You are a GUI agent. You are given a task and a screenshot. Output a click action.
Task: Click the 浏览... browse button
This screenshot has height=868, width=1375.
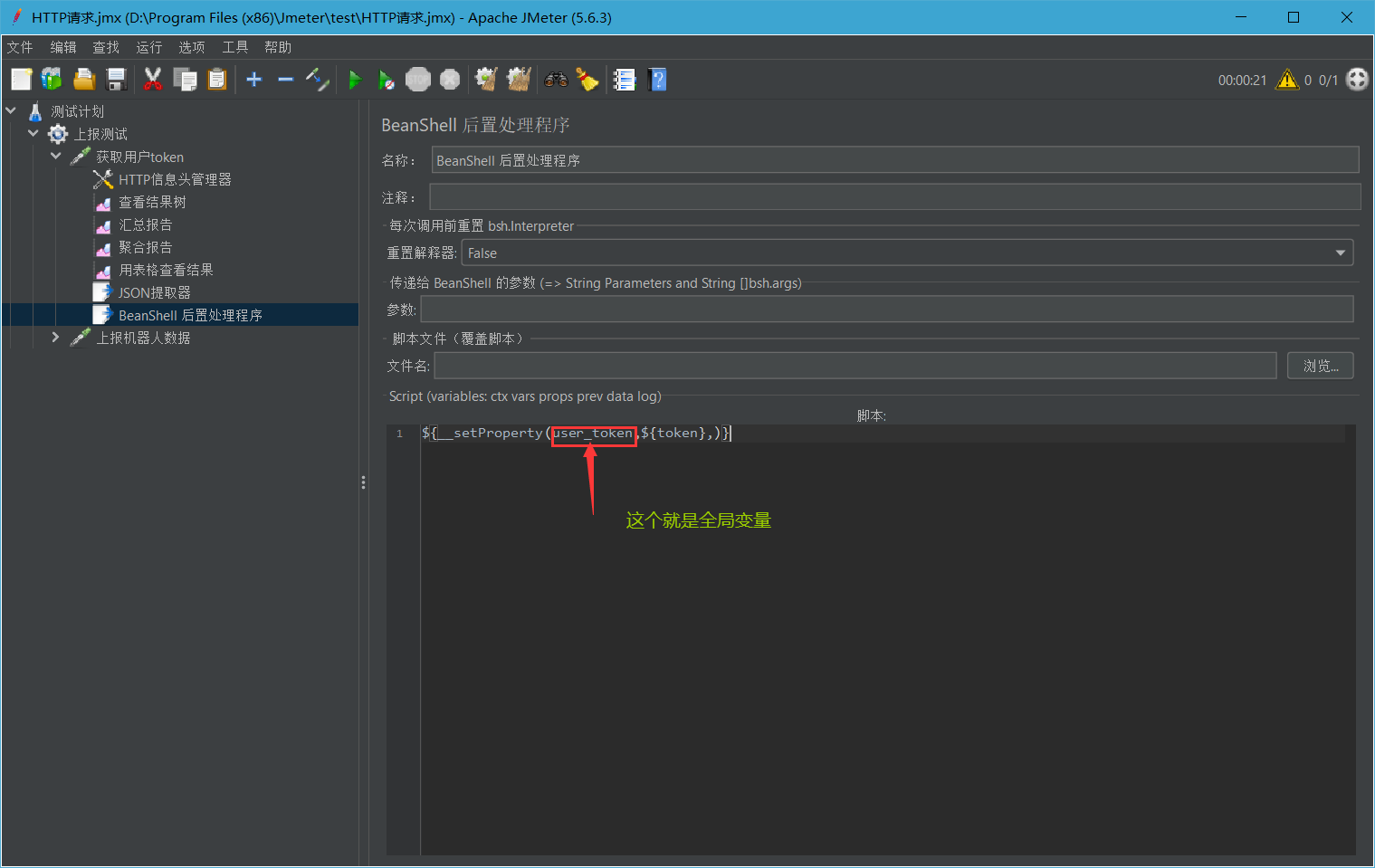[1320, 366]
